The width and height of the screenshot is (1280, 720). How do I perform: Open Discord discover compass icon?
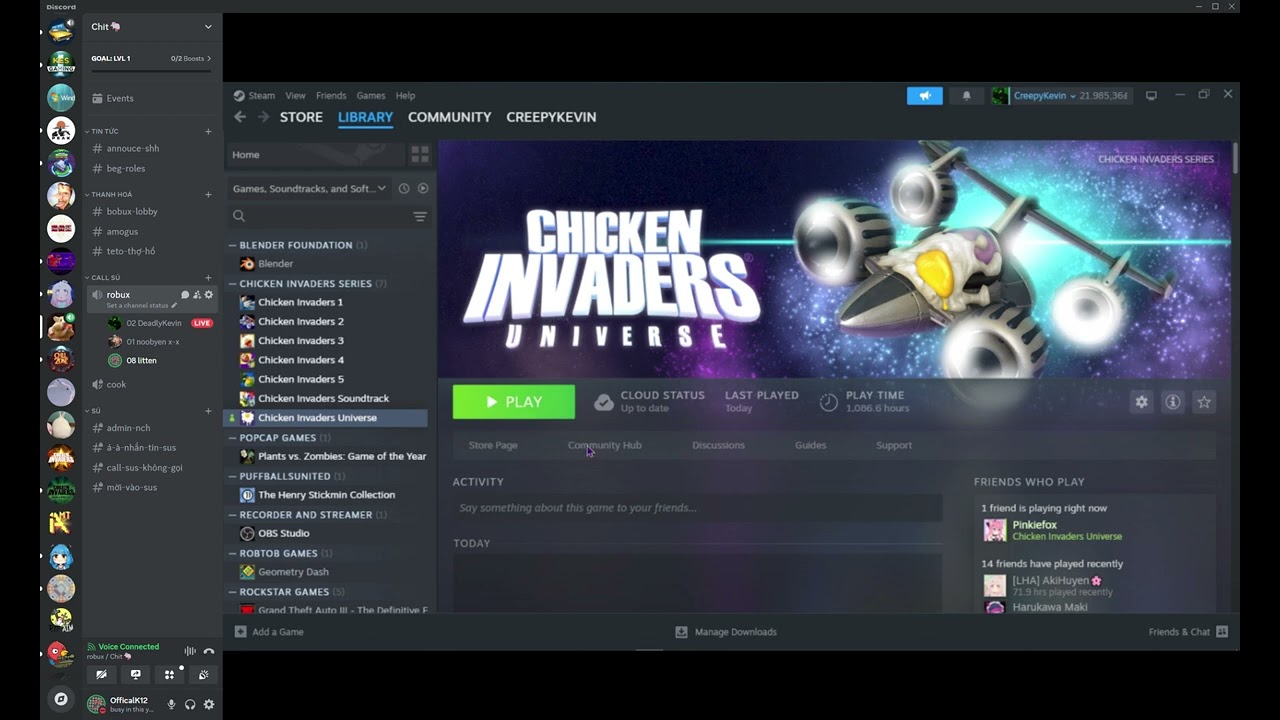(x=61, y=699)
